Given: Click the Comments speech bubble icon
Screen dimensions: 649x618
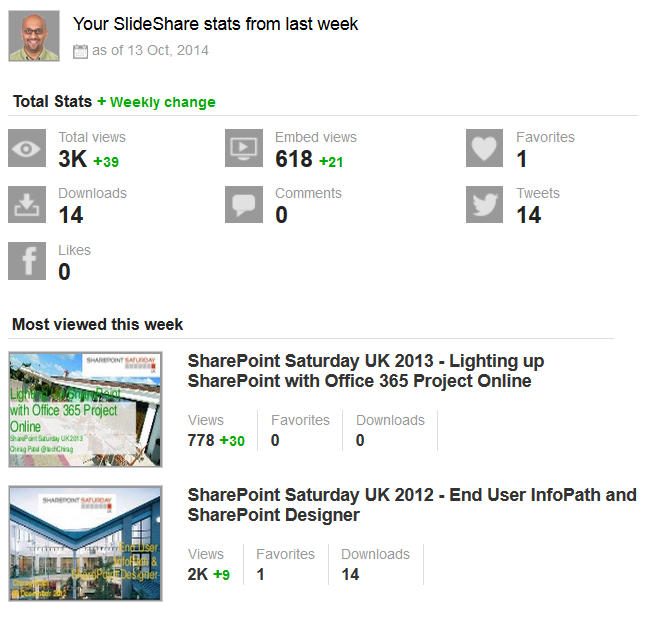Looking at the screenshot, I should point(244,204).
